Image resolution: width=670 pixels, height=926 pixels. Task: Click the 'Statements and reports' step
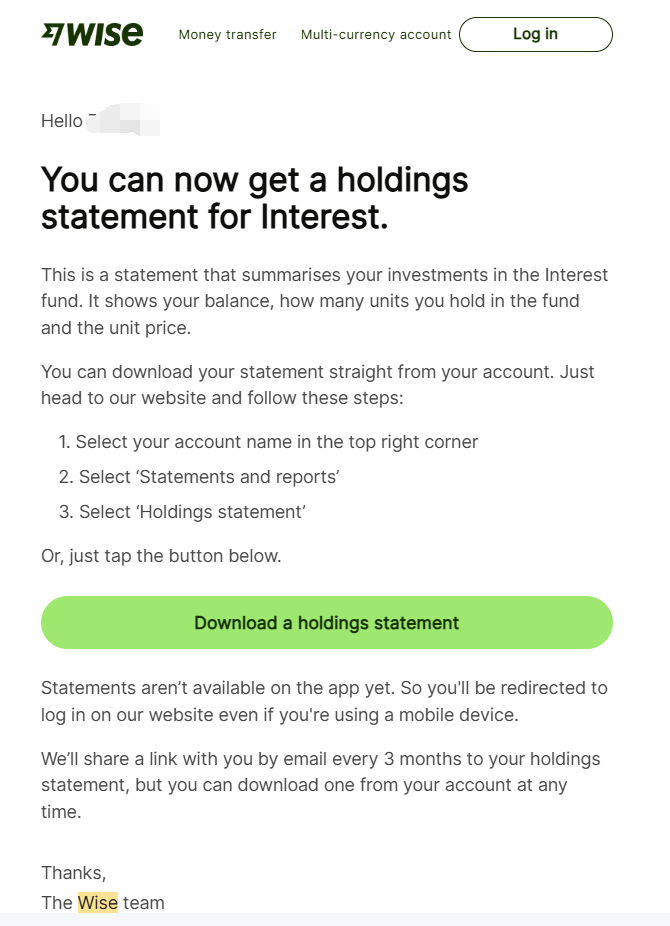tap(199, 477)
